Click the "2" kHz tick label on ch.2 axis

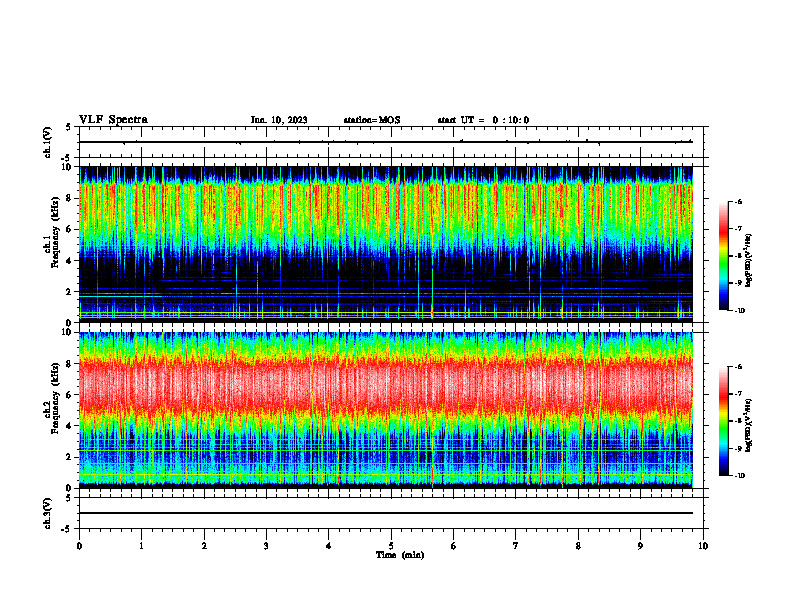(70, 457)
